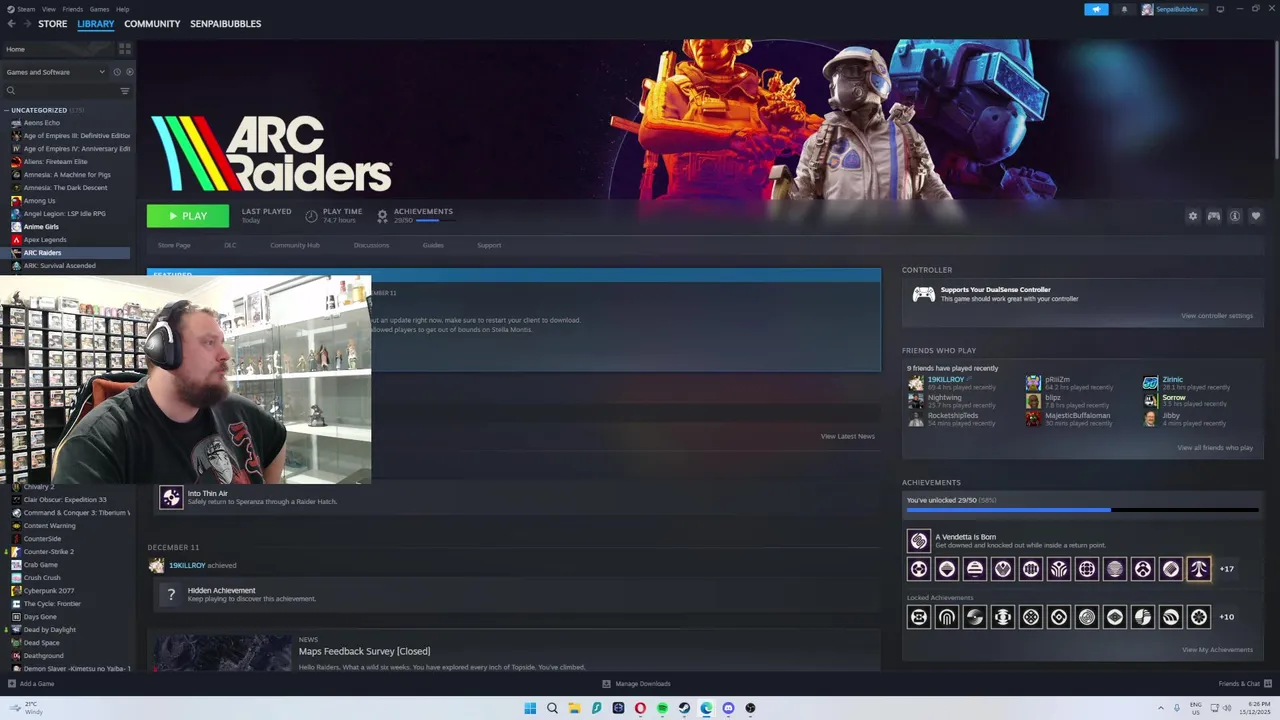This screenshot has width=1280, height=720.
Task: Collapse the Uncategorized collection
Action: [x=6, y=110]
